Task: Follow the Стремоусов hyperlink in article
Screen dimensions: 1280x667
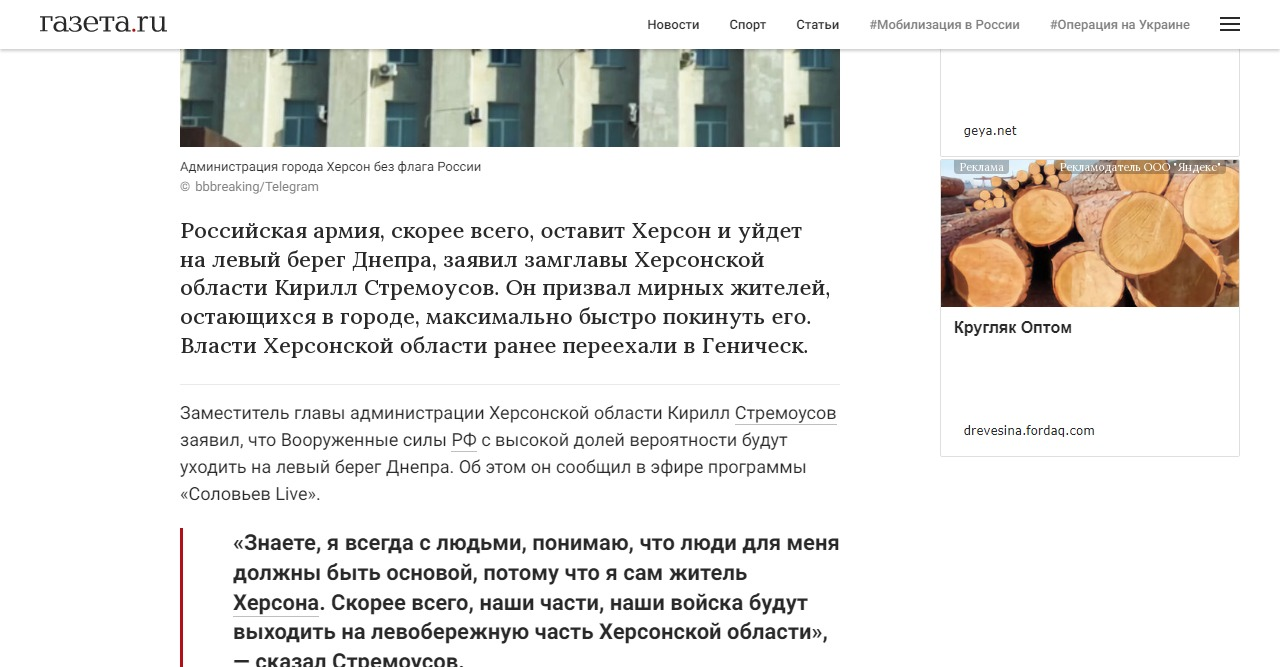Action: click(785, 413)
